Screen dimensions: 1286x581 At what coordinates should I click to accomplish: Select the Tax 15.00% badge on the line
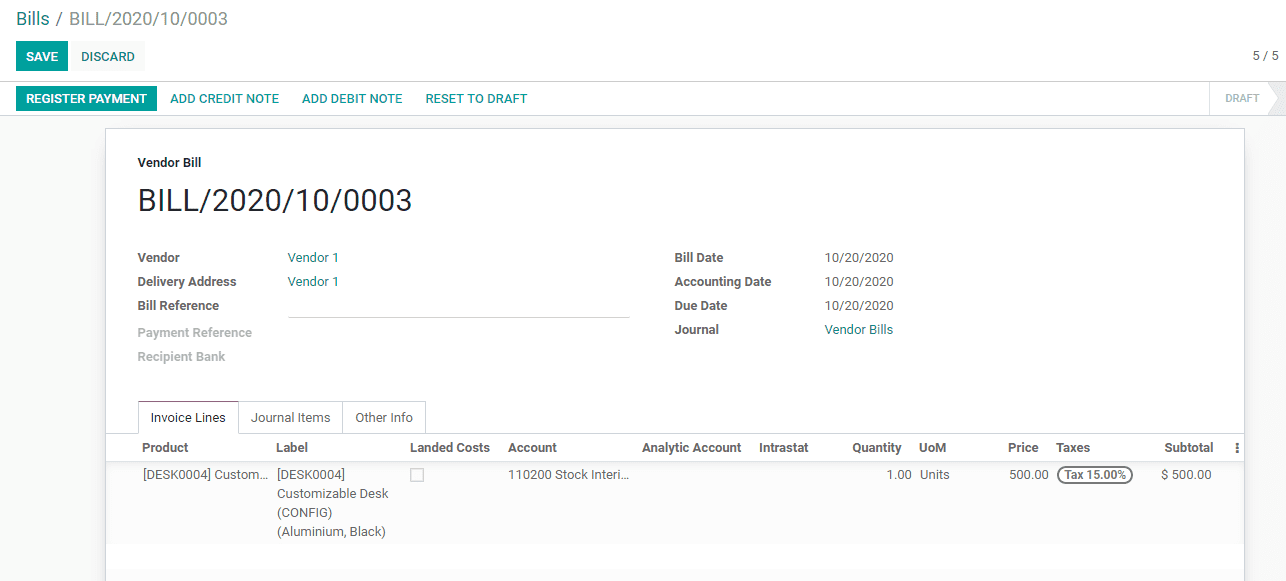[x=1094, y=474]
